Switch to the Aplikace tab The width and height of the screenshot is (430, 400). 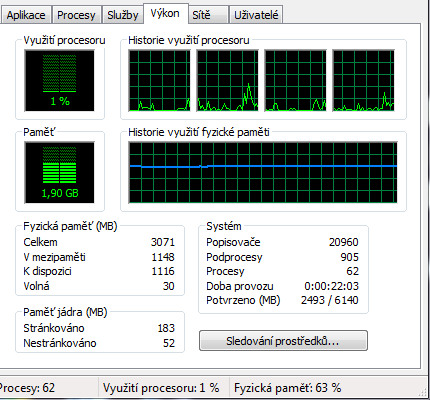(26, 15)
